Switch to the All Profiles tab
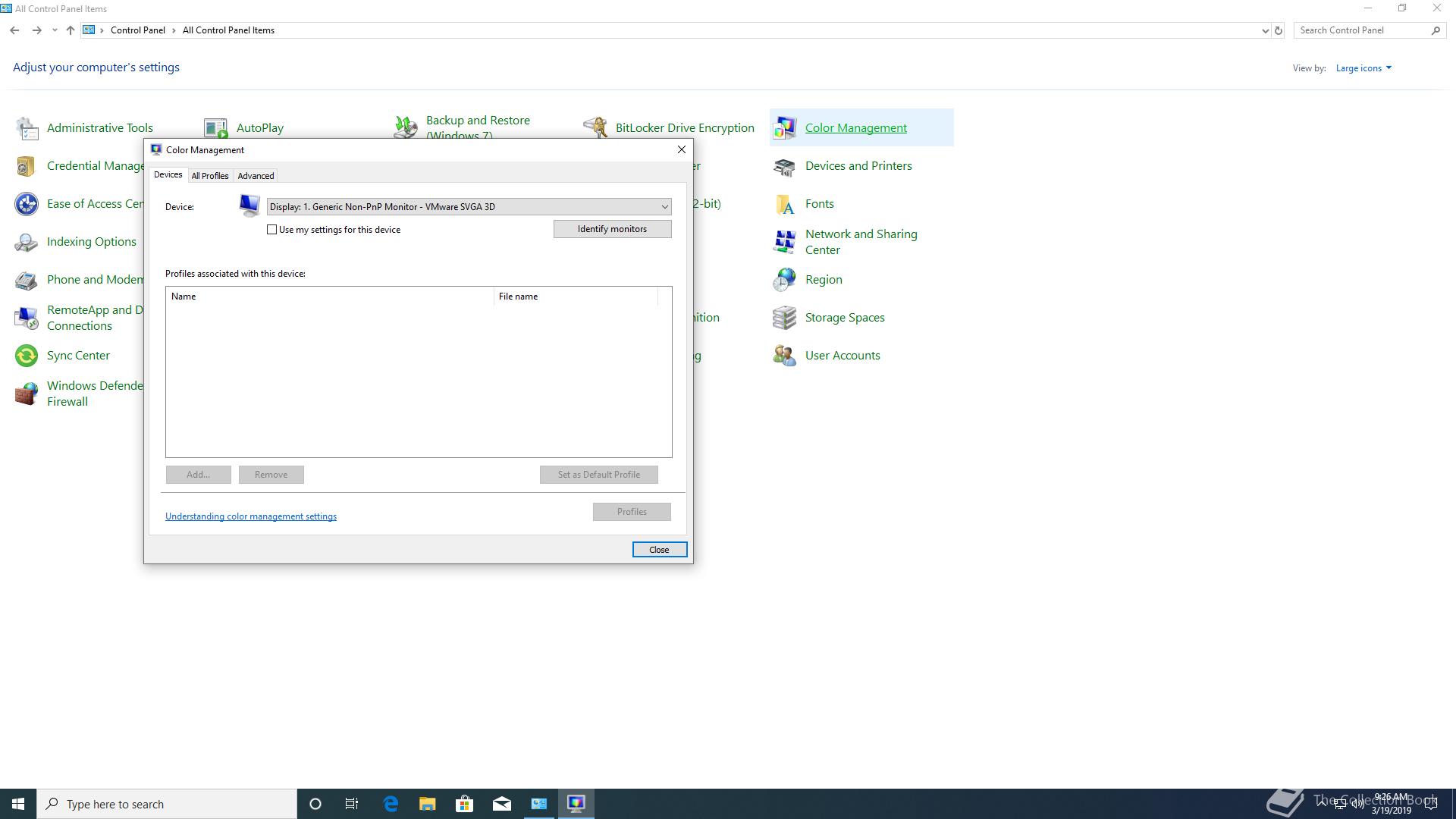 (x=210, y=176)
